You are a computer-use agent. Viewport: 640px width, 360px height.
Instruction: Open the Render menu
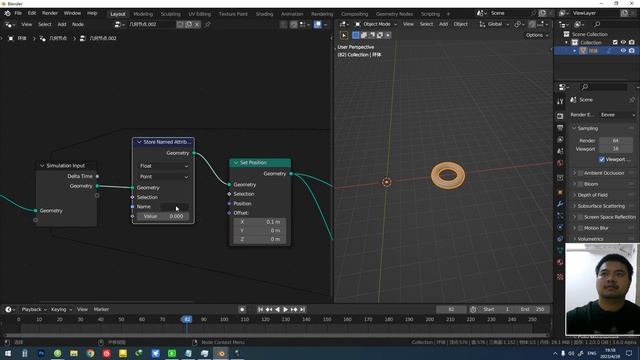50,13
